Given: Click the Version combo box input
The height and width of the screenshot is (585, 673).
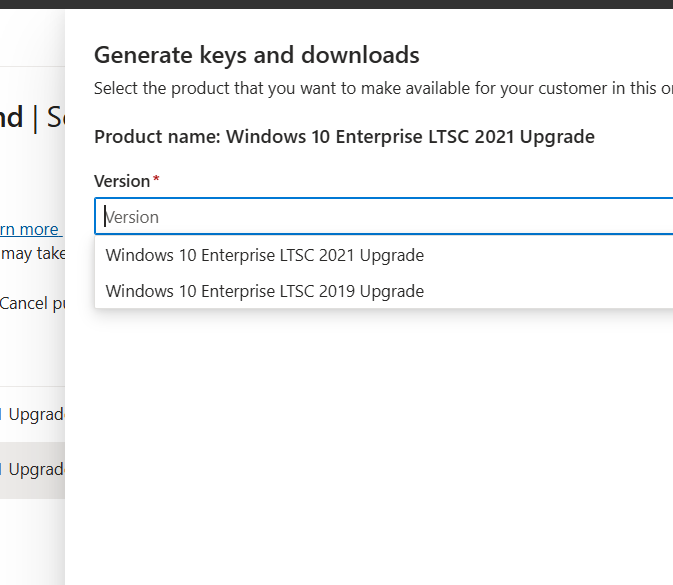Looking at the screenshot, I should (384, 216).
